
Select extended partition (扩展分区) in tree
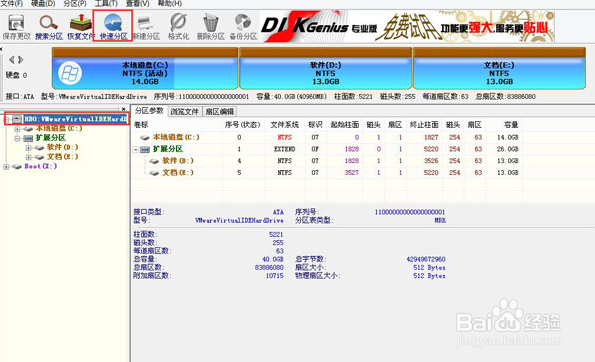pyautogui.click(x=50, y=138)
